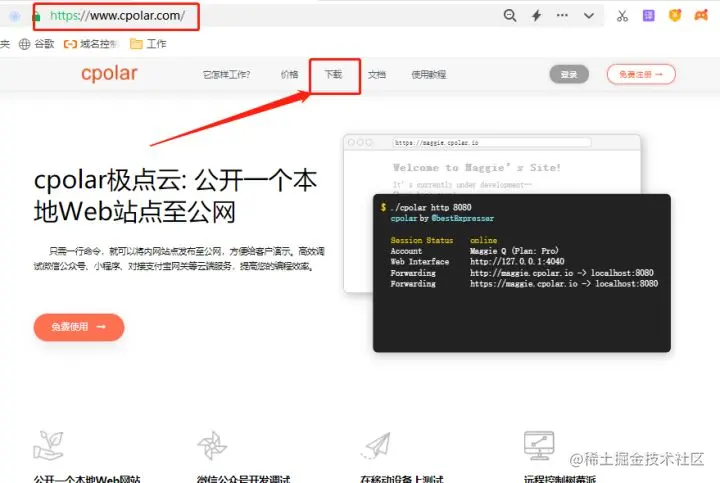Click the pinwheel feature icon

(x=212, y=445)
